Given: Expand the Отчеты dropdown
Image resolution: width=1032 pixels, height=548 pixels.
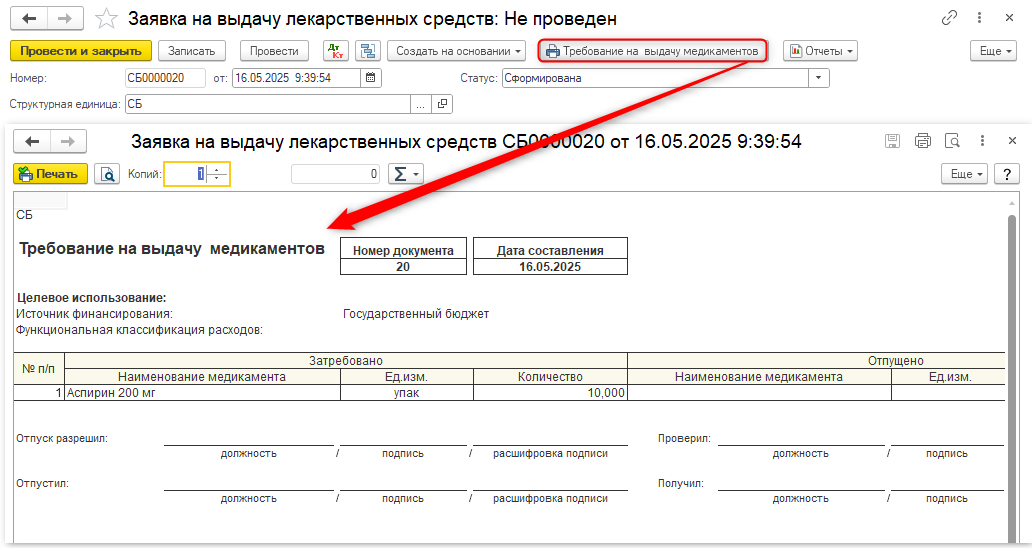Looking at the screenshot, I should pos(820,51).
